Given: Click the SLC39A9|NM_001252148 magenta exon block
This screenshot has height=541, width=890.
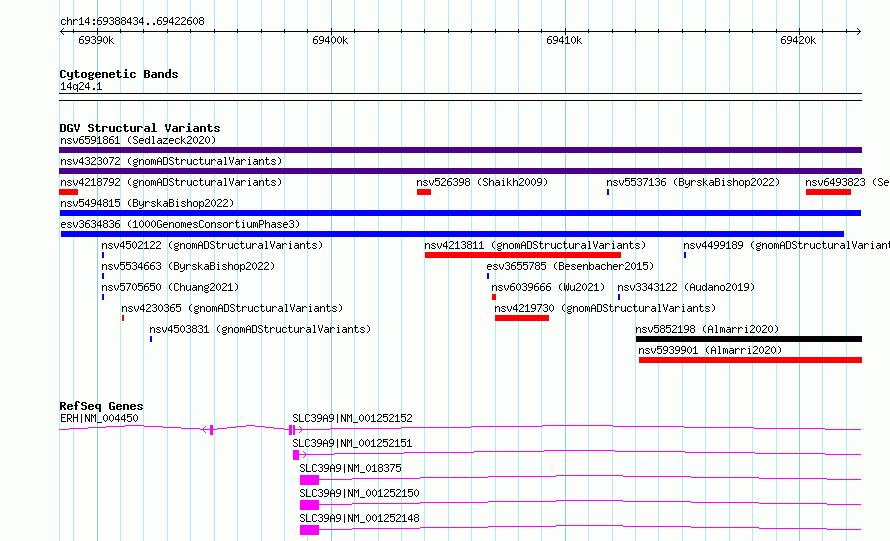Looking at the screenshot, I should [309, 530].
